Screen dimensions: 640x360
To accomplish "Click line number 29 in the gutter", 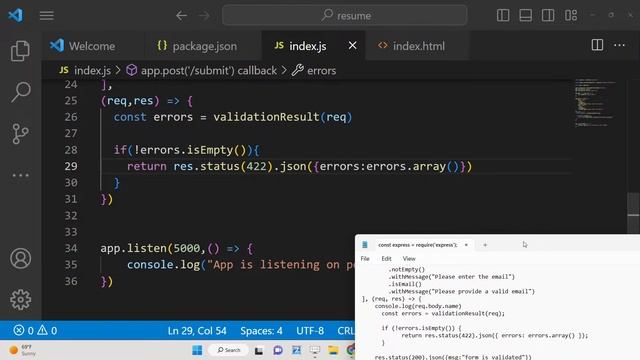I will pos(71,166).
